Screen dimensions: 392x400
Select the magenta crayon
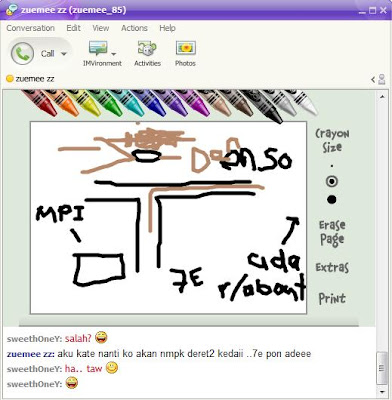coord(193,102)
